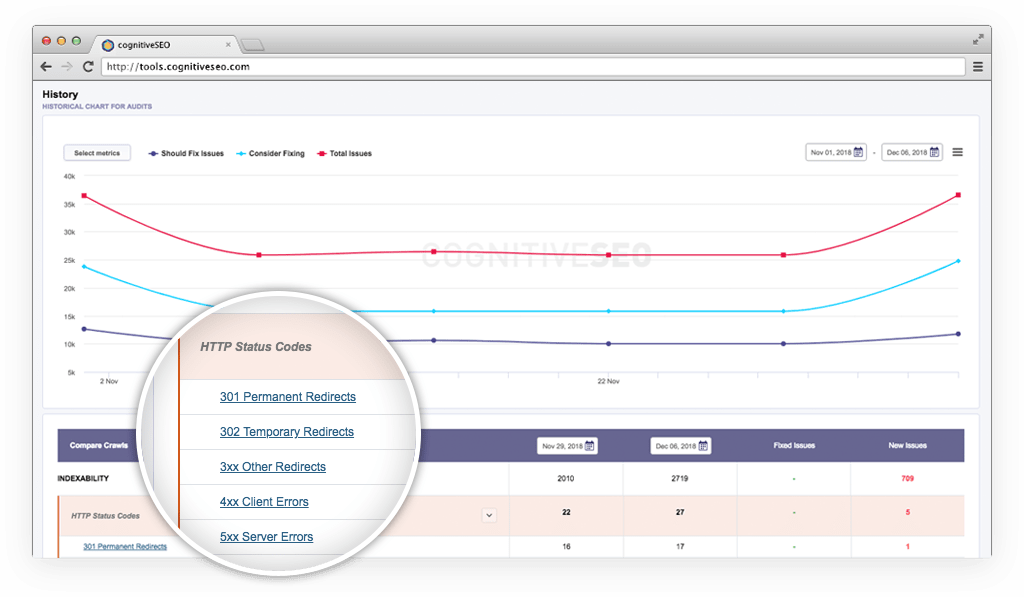This screenshot has width=1024, height=597.
Task: Click the HTTP Status Codes table row label
Action: (105, 516)
